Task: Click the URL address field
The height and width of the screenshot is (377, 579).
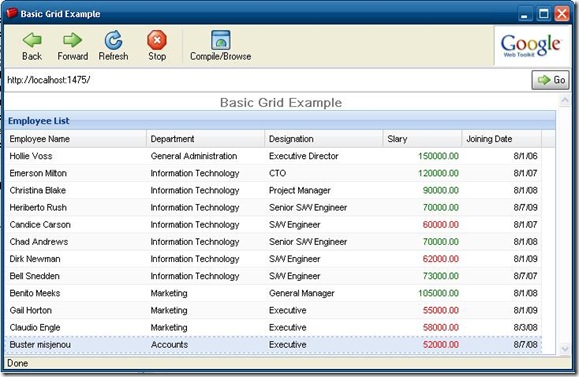Action: tap(267, 80)
